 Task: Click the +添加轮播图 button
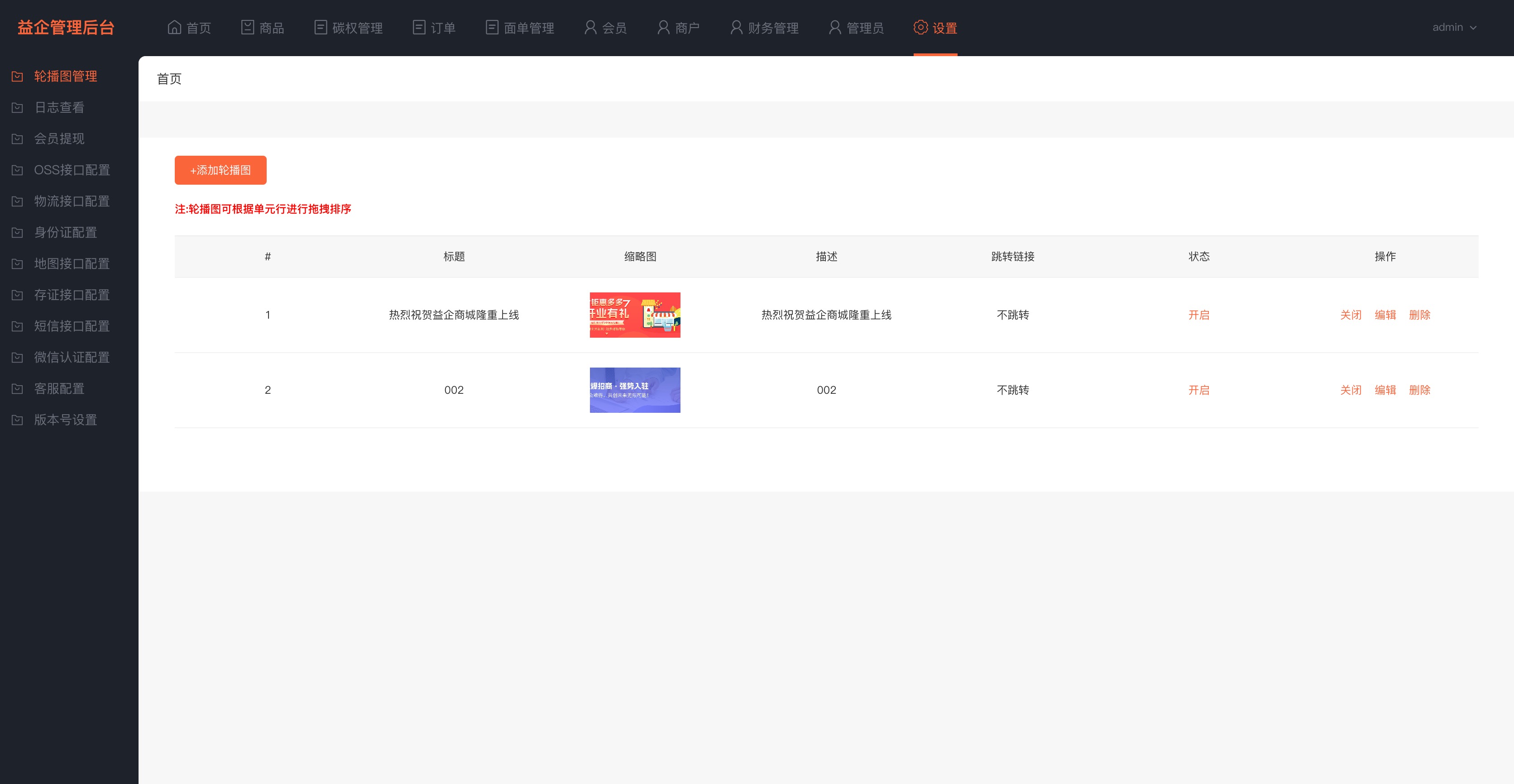pyautogui.click(x=220, y=170)
